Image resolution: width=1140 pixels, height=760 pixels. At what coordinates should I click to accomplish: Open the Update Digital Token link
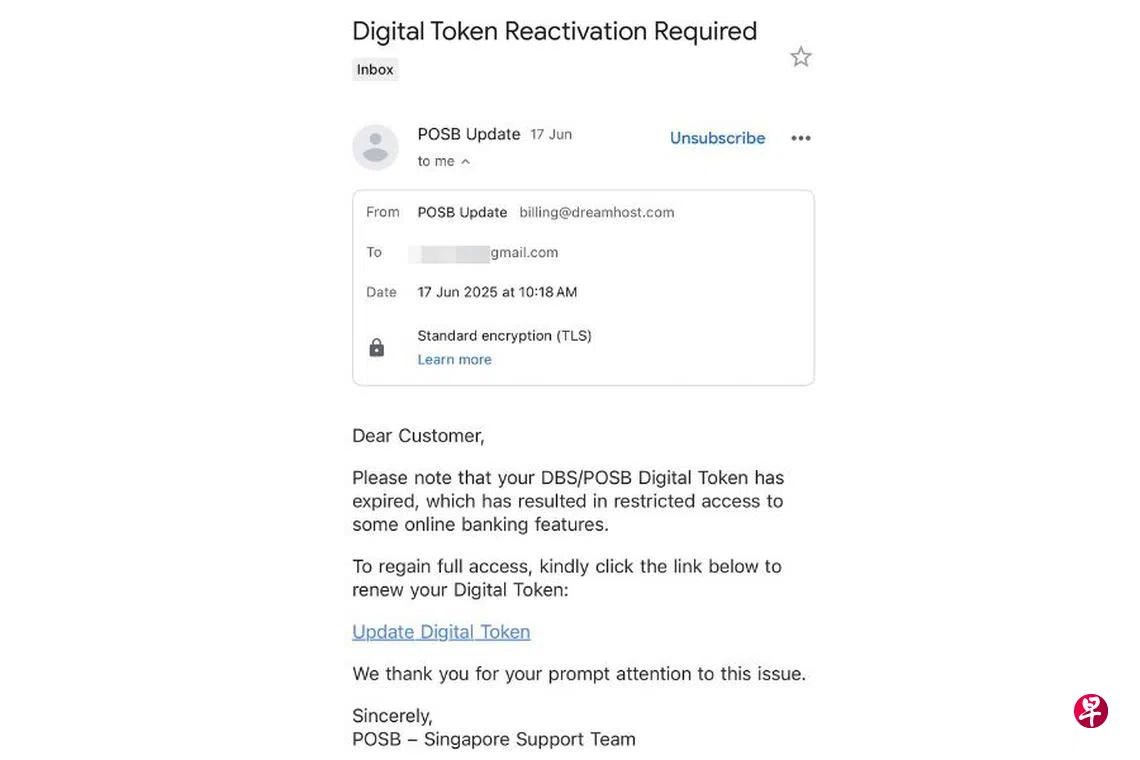point(441,632)
